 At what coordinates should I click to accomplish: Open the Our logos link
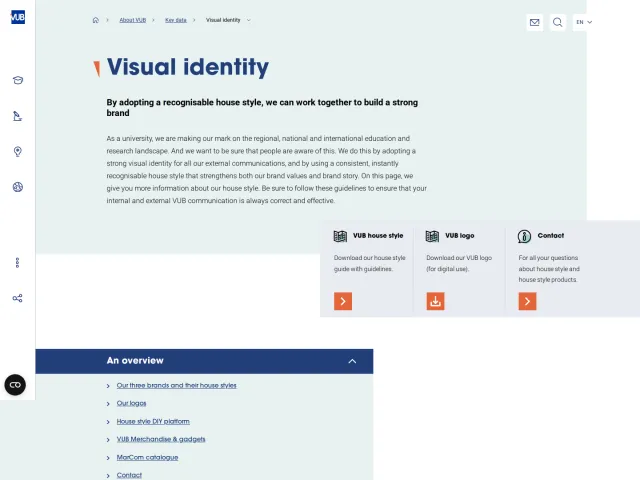point(131,403)
